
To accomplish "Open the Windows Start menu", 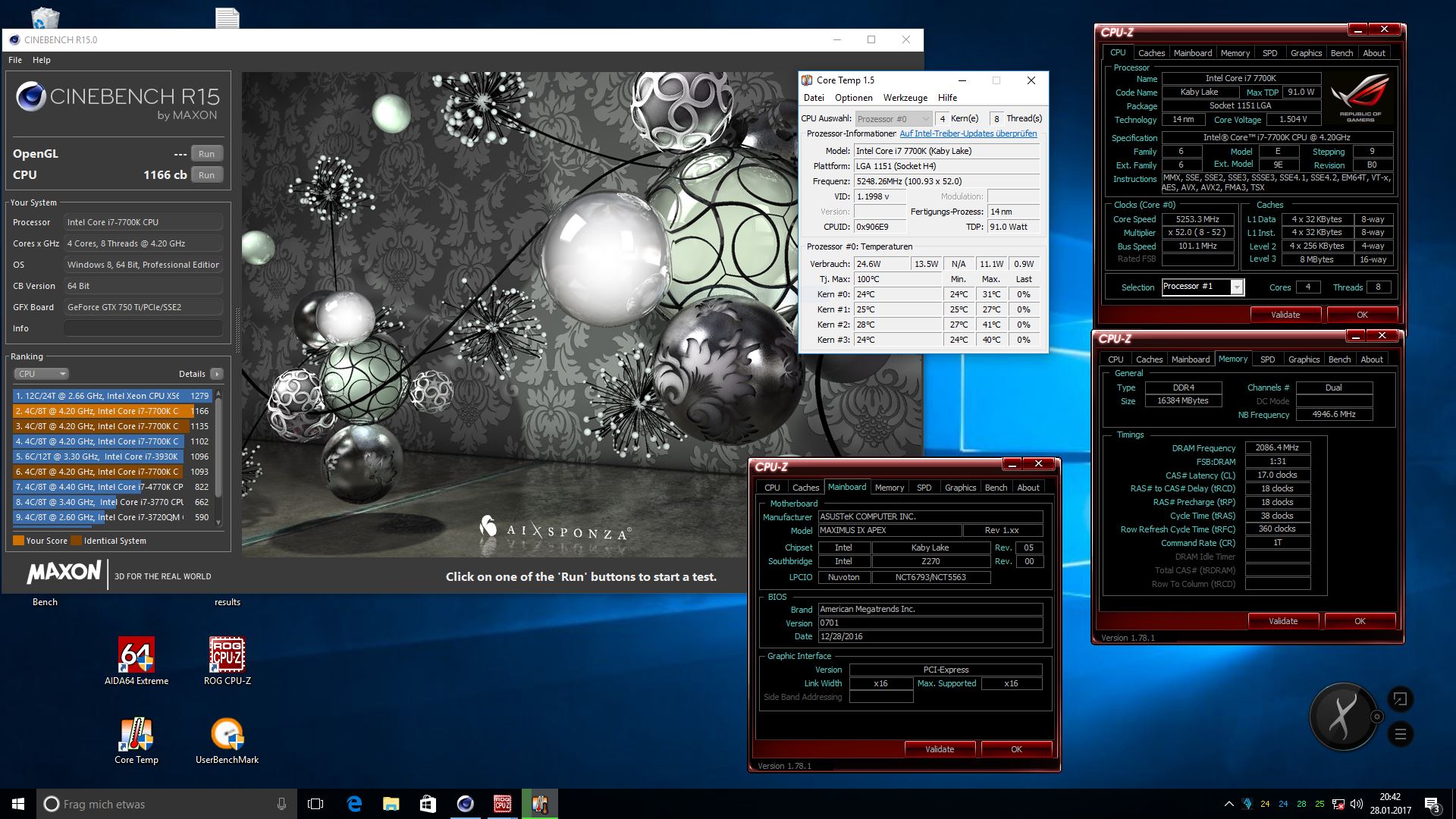I will [18, 804].
